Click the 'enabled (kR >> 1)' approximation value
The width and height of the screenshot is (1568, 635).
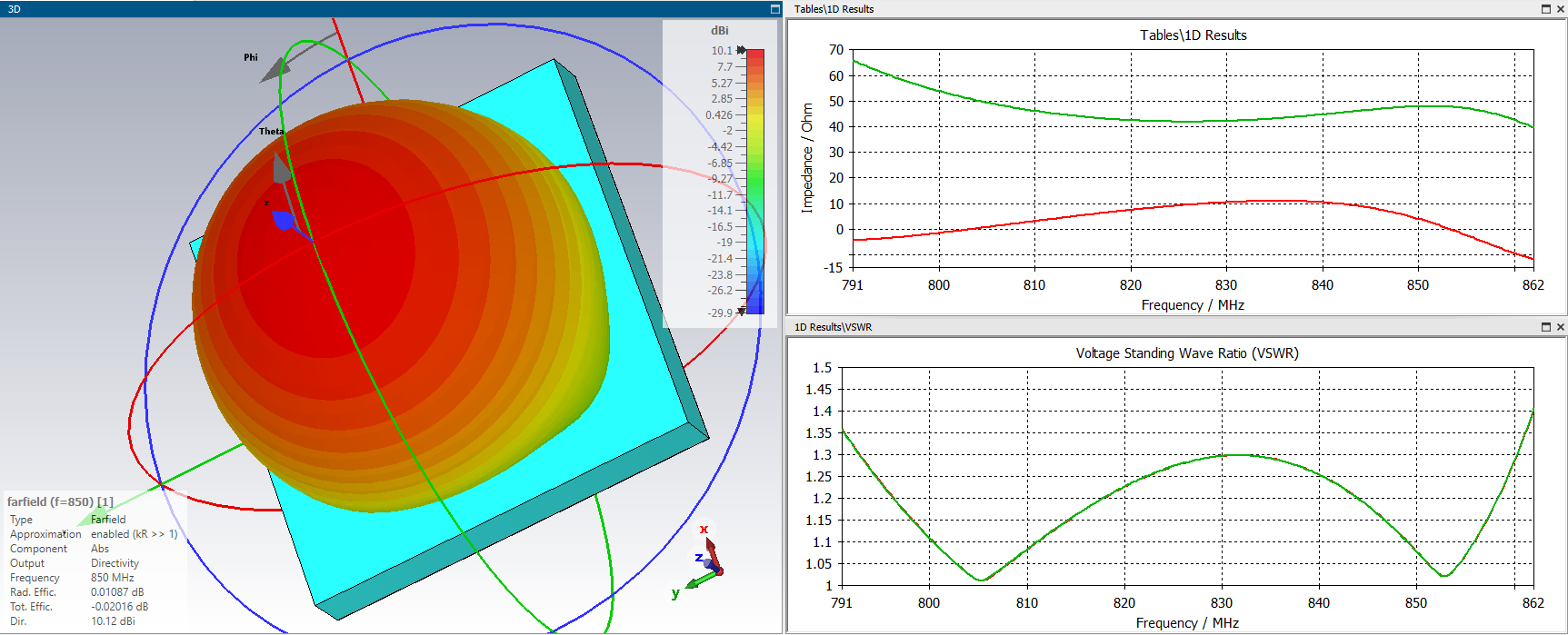pyautogui.click(x=135, y=534)
